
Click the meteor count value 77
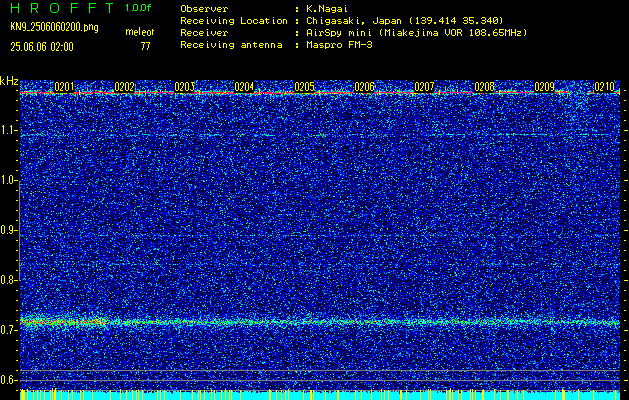point(145,47)
